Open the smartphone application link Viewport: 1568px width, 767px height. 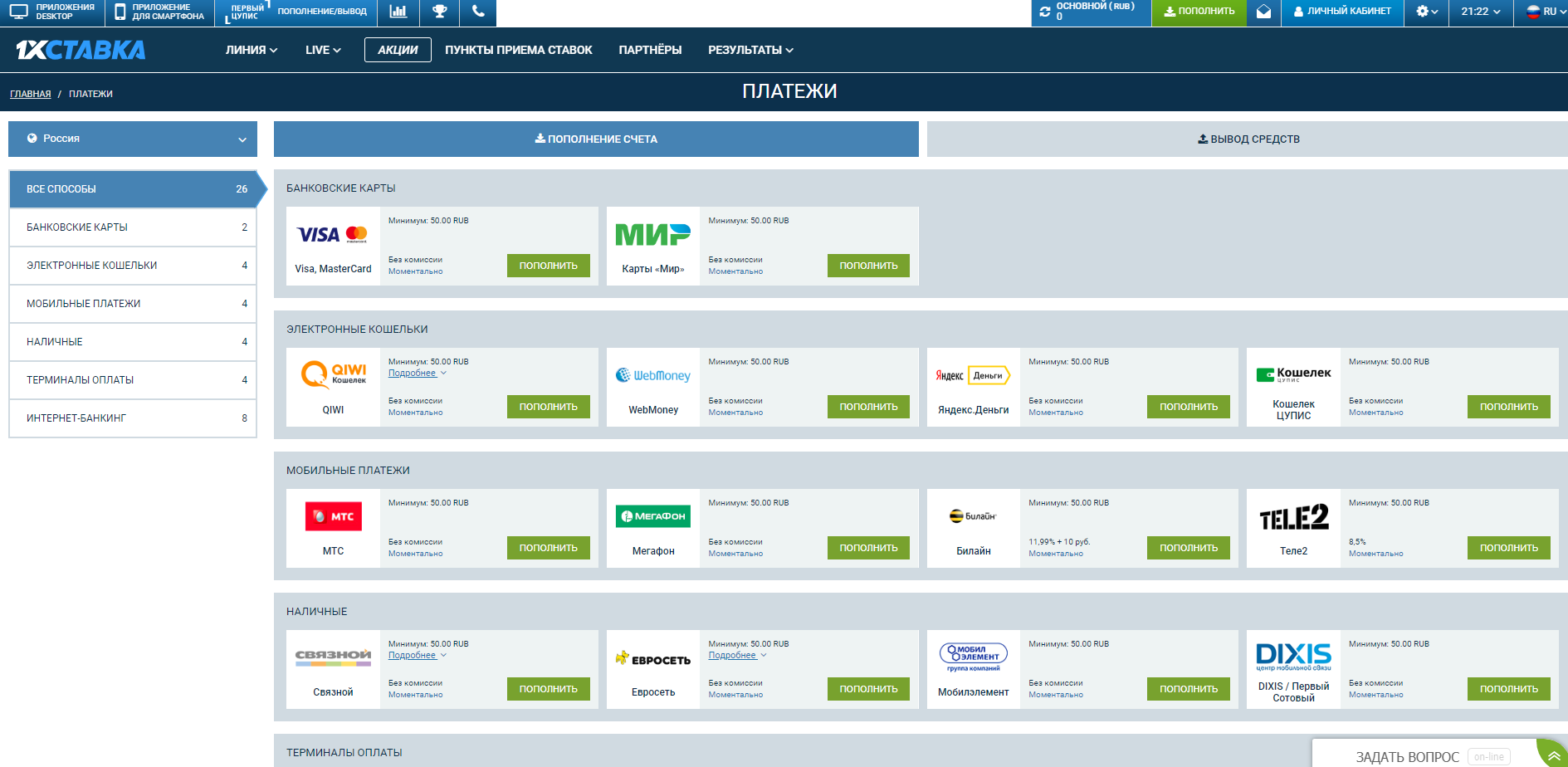pos(159,12)
